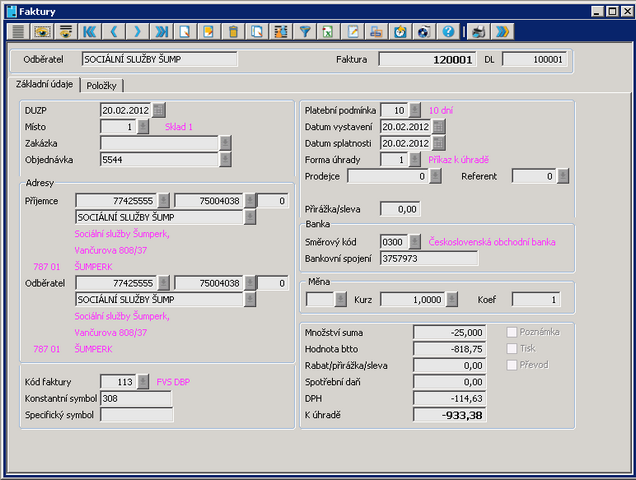Focus the Konstantní symbol field
Screen dimensions: 636x480
click(x=135, y=398)
